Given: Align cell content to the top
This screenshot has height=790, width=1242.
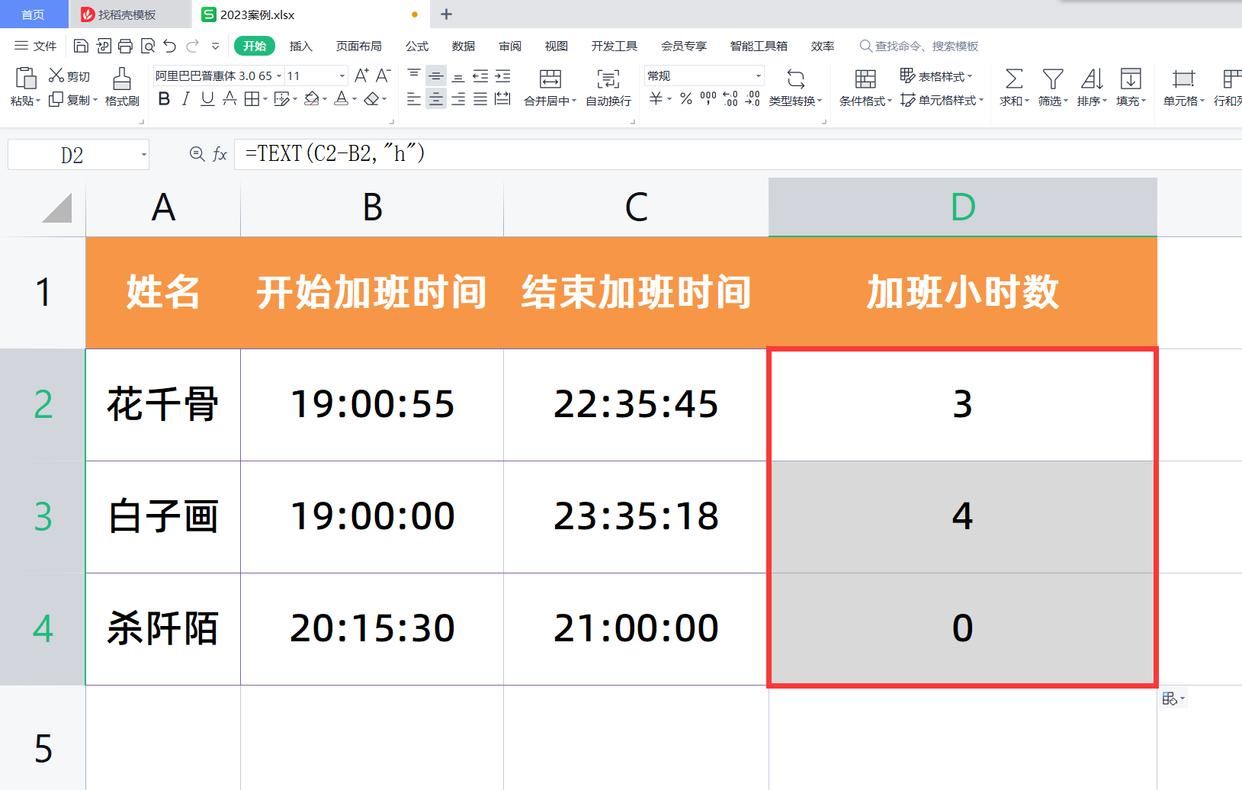Looking at the screenshot, I should coord(414,75).
